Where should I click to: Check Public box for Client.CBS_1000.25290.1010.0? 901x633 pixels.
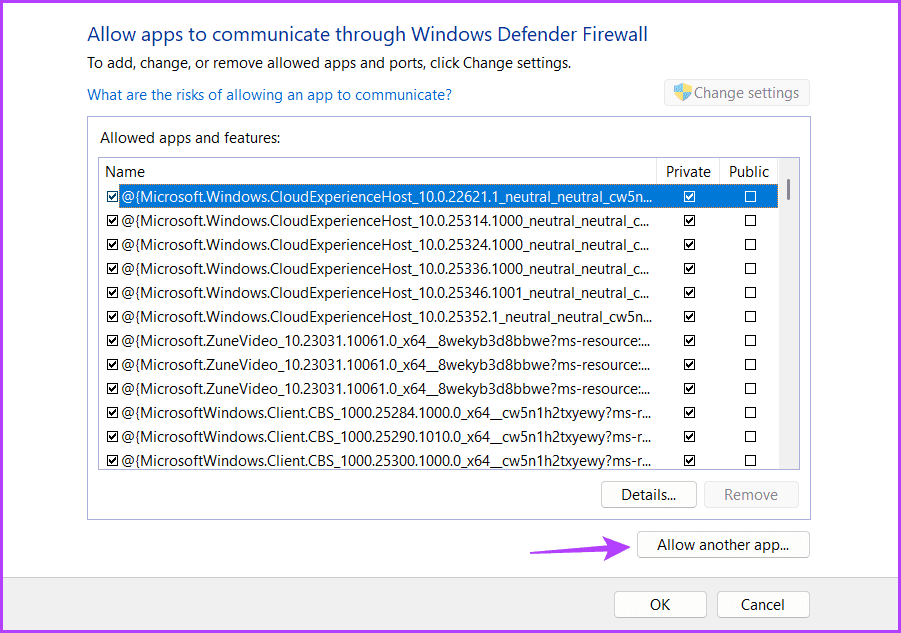point(750,437)
